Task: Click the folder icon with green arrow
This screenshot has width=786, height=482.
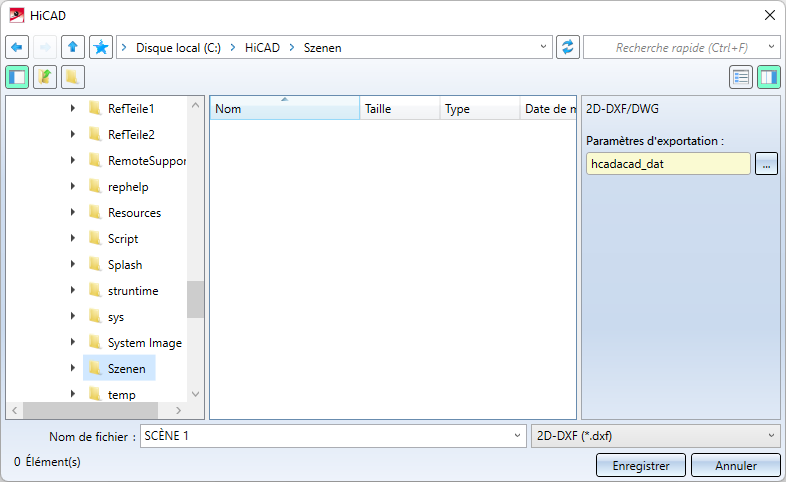Action: [x=45, y=77]
